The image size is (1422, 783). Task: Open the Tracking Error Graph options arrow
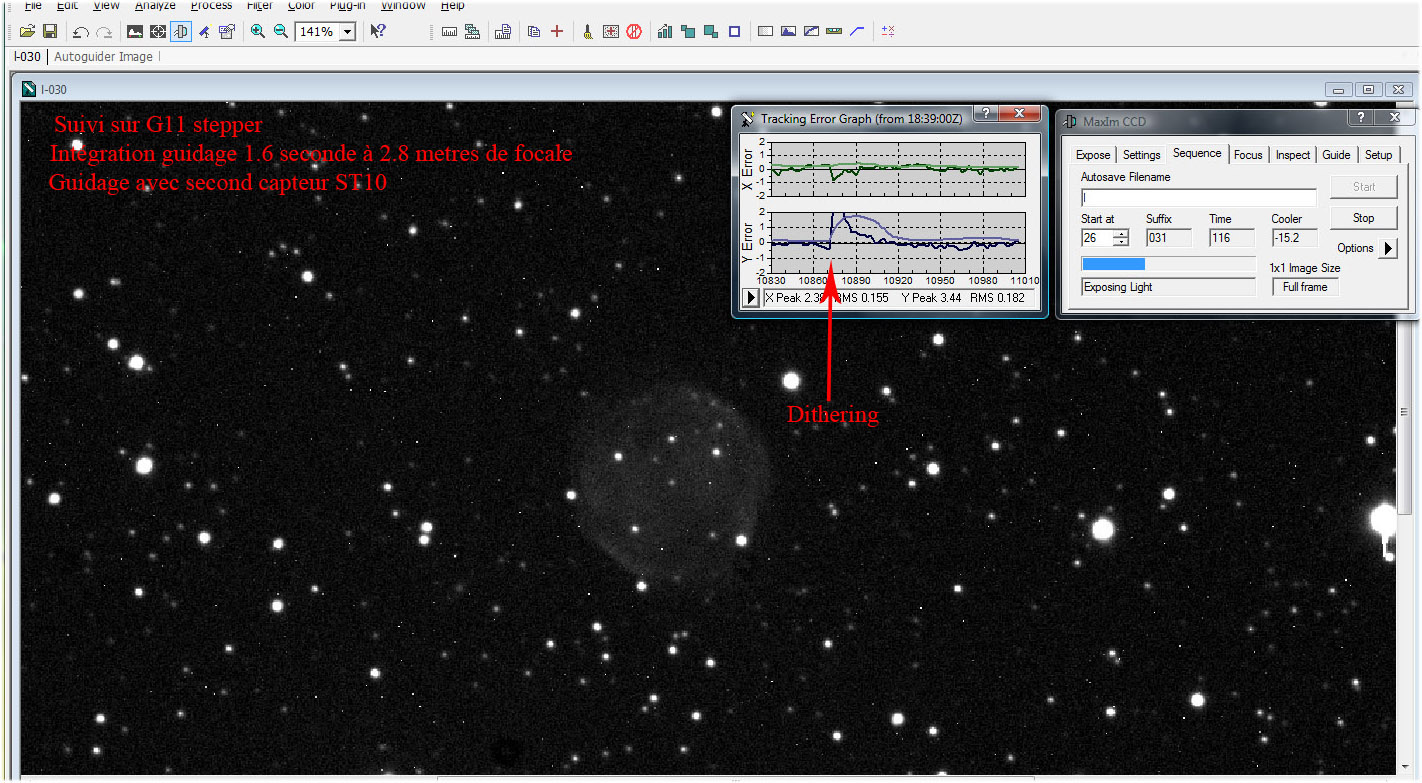(751, 298)
